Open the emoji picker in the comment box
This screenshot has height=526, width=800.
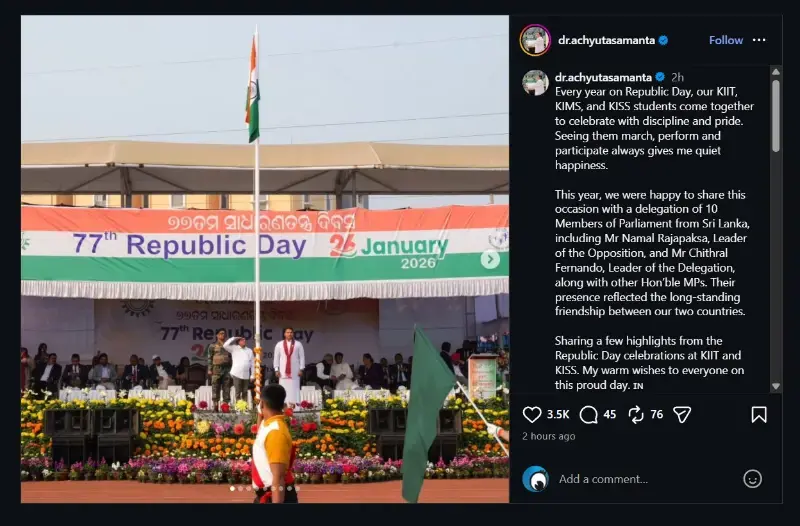point(752,479)
